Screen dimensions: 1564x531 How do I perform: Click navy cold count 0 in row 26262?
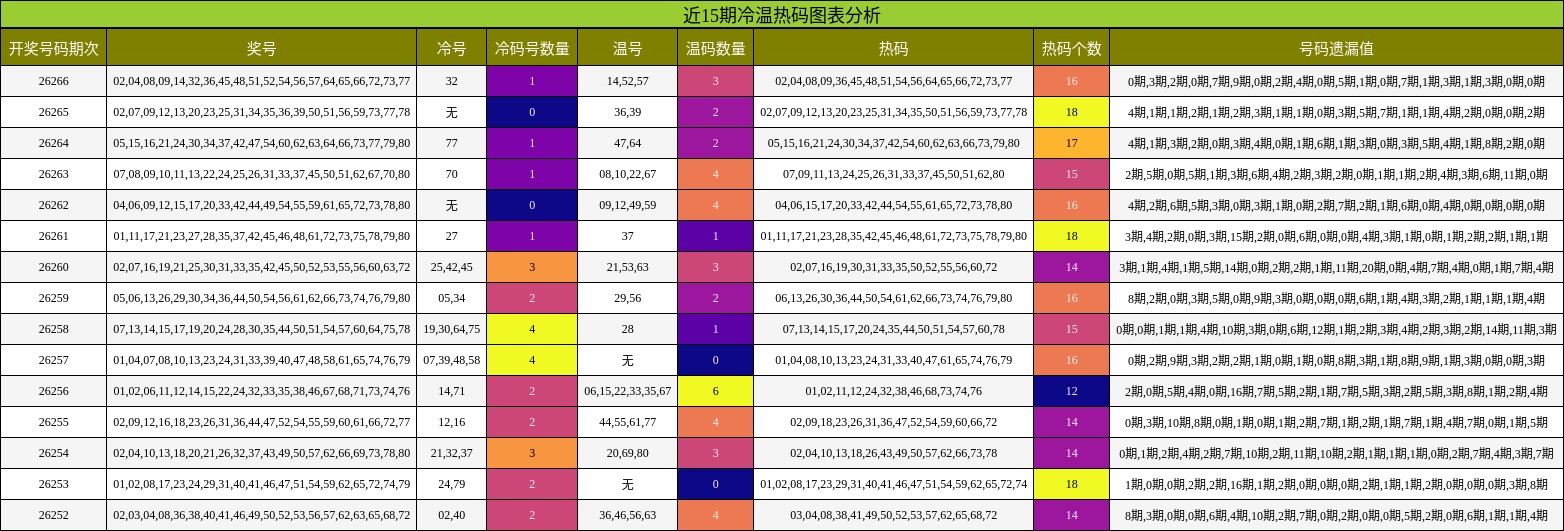point(532,205)
